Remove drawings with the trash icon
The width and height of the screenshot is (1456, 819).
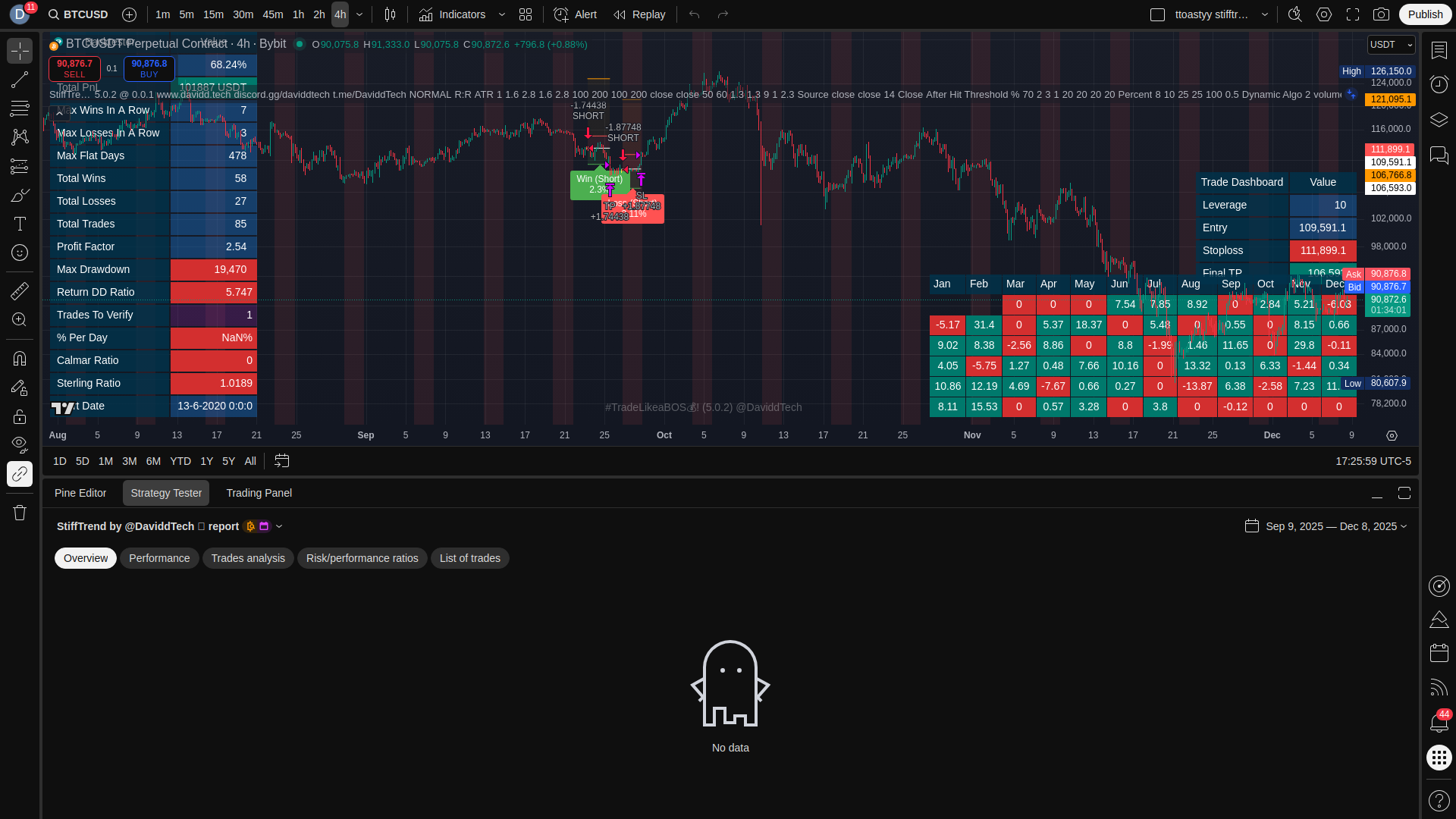tap(20, 513)
